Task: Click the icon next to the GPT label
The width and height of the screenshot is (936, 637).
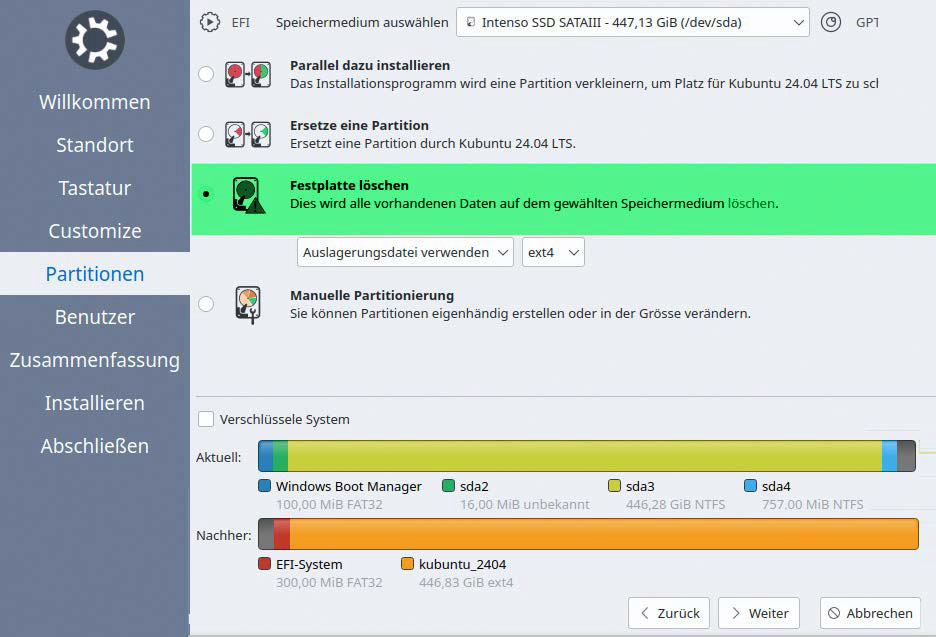Action: [831, 21]
